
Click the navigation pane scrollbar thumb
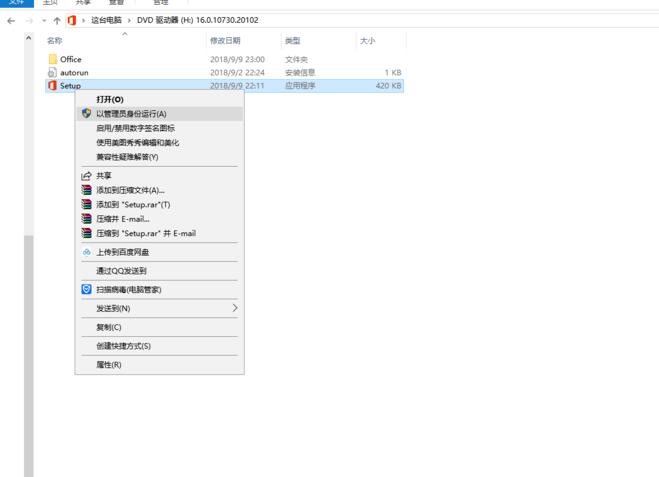pyautogui.click(x=29, y=356)
